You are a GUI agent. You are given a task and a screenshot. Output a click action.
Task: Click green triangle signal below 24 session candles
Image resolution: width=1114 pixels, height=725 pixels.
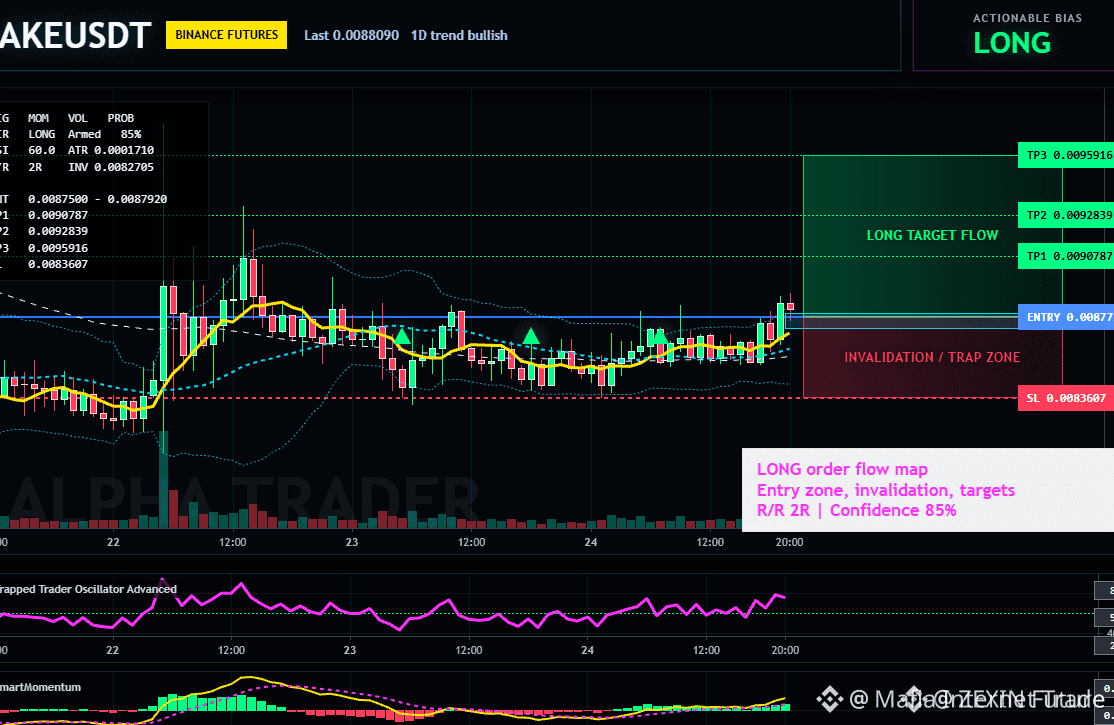[660, 335]
